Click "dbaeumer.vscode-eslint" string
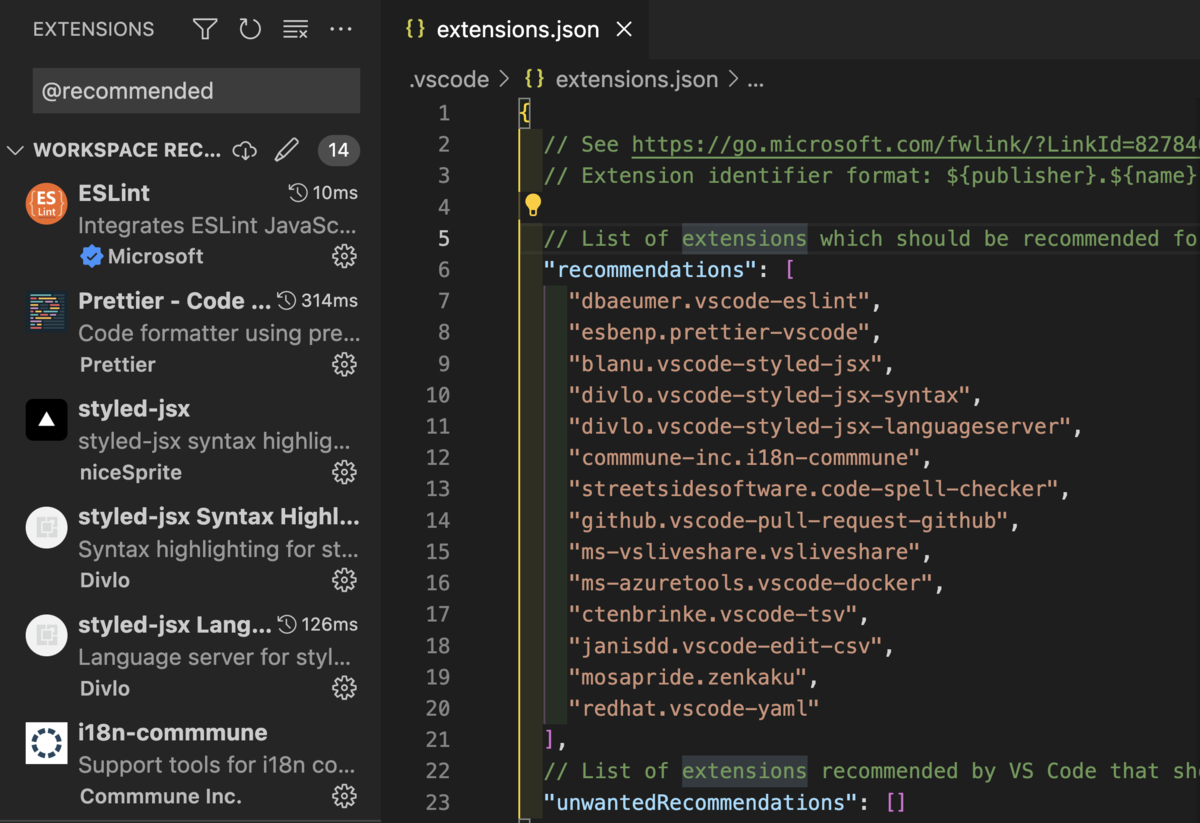 719,301
